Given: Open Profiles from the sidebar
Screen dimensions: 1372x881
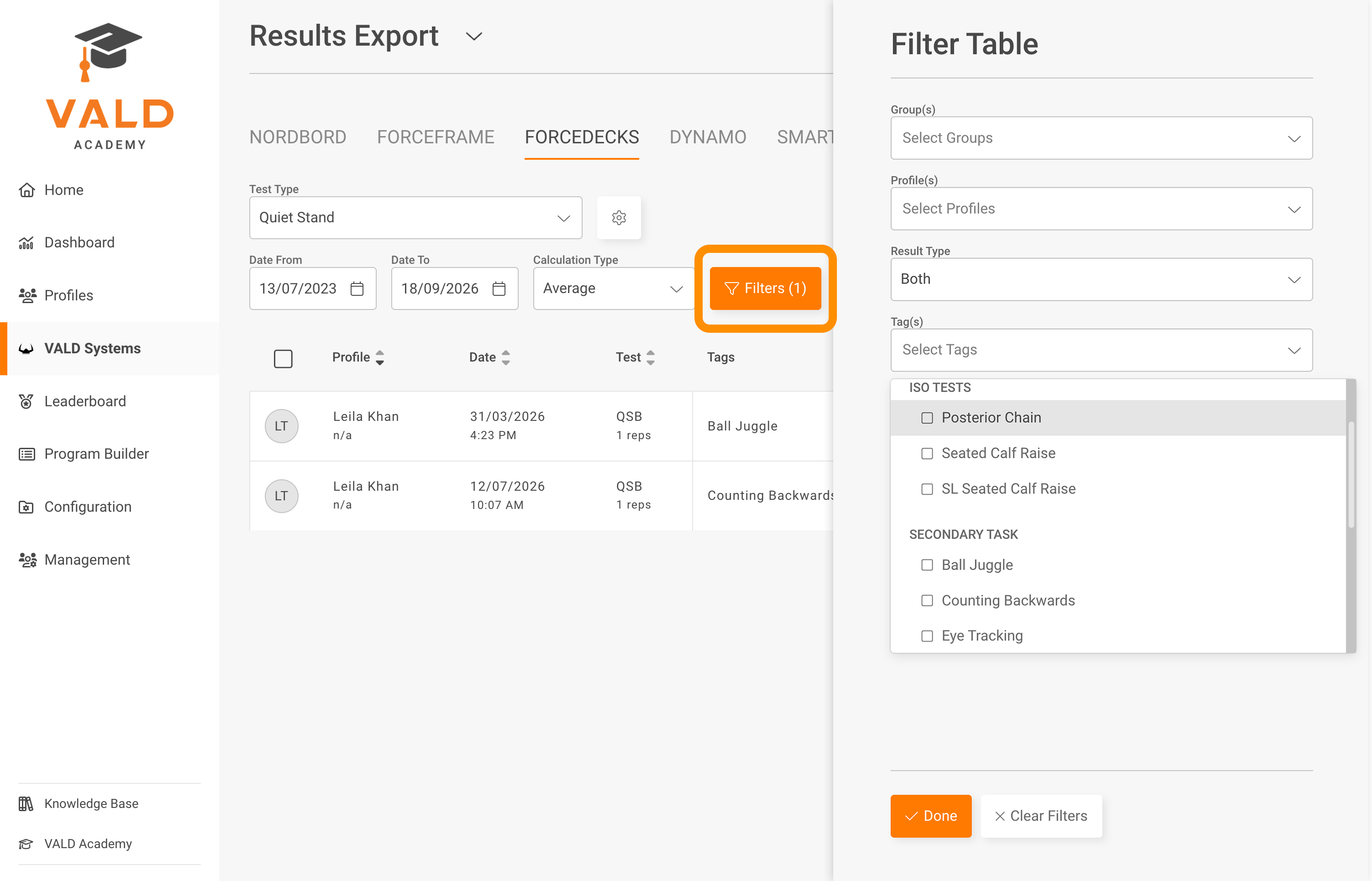Looking at the screenshot, I should click(109, 295).
